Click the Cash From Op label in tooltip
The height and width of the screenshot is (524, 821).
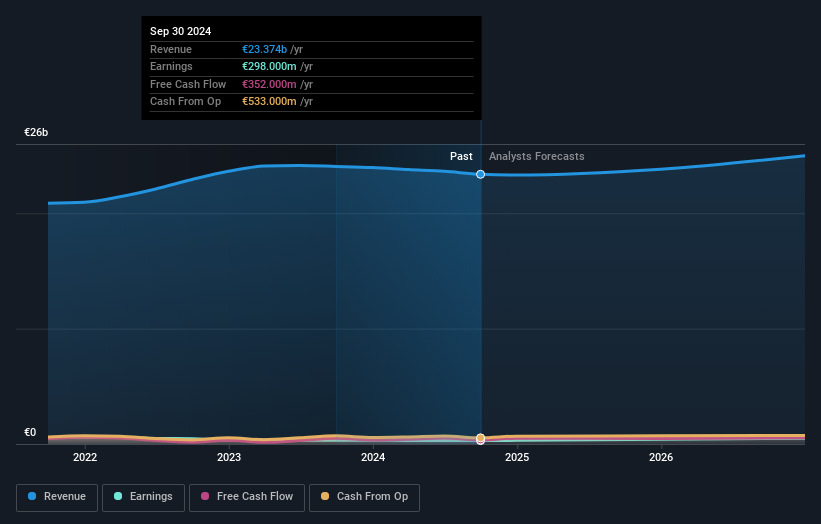coord(185,102)
